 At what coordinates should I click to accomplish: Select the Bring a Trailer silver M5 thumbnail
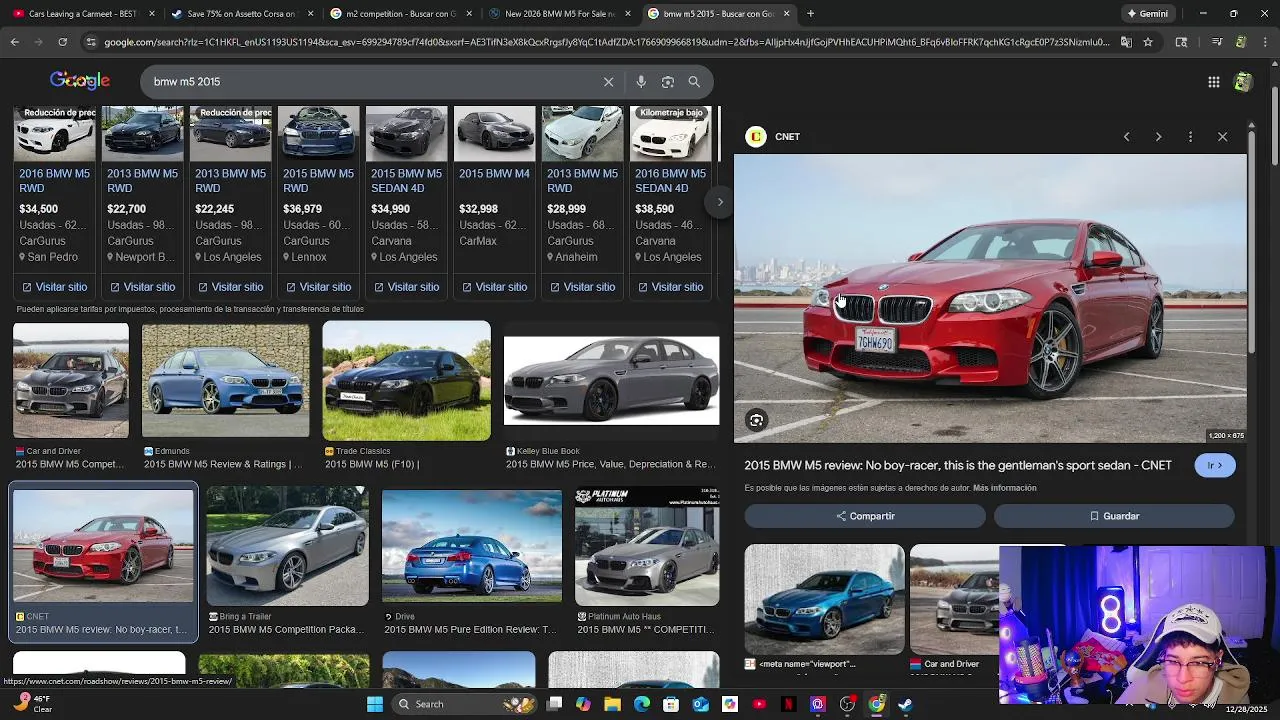[x=288, y=546]
